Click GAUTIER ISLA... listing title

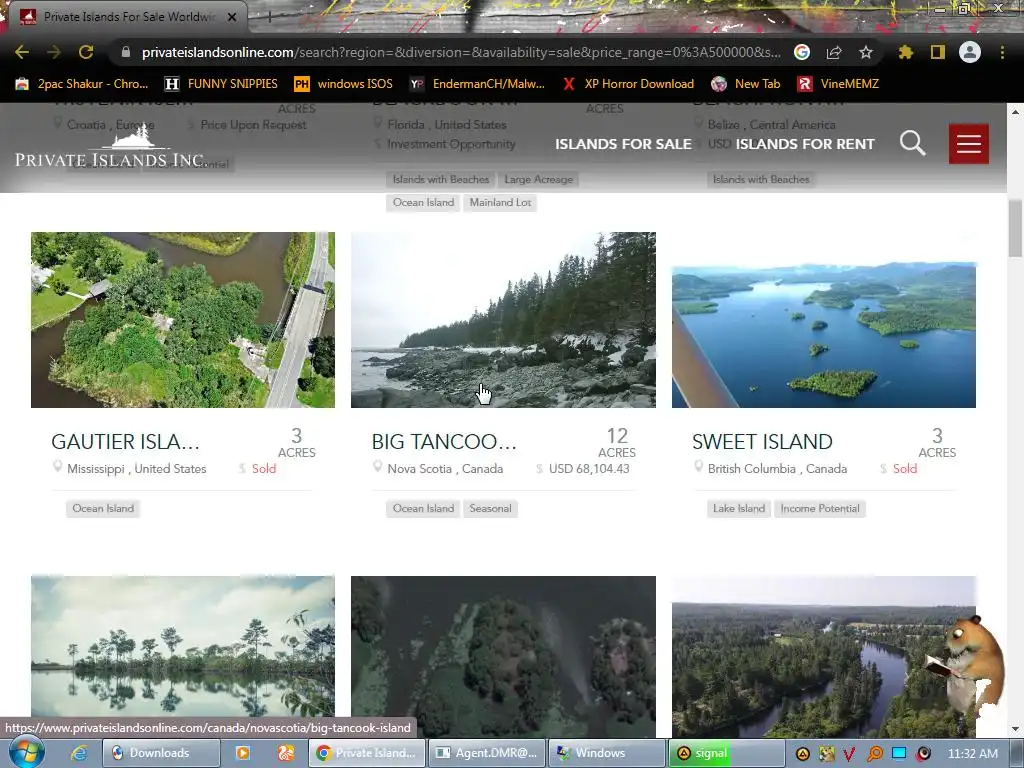[125, 441]
